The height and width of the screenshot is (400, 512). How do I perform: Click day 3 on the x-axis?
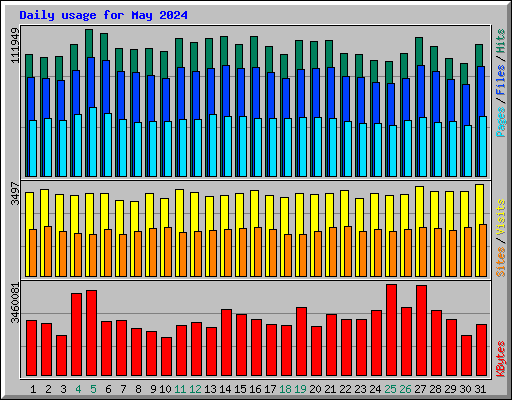coord(63,389)
